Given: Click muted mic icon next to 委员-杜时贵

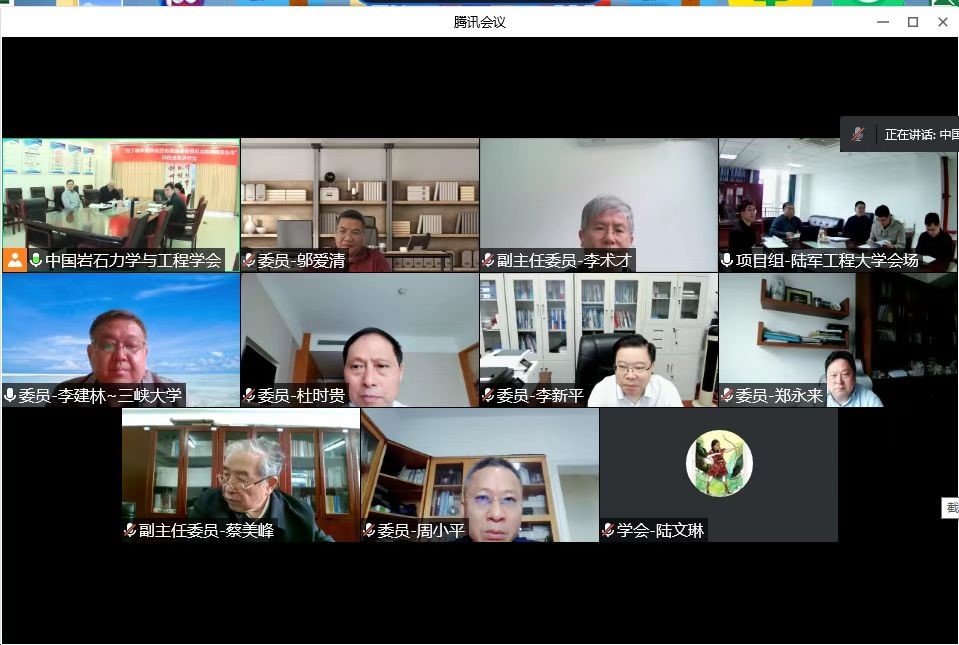Looking at the screenshot, I should tap(249, 395).
